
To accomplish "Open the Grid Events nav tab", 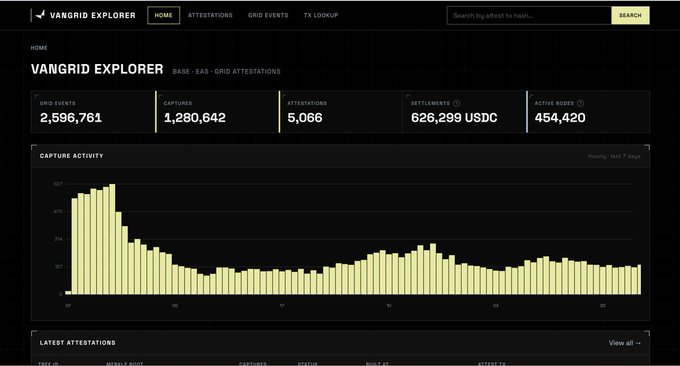I will (268, 15).
